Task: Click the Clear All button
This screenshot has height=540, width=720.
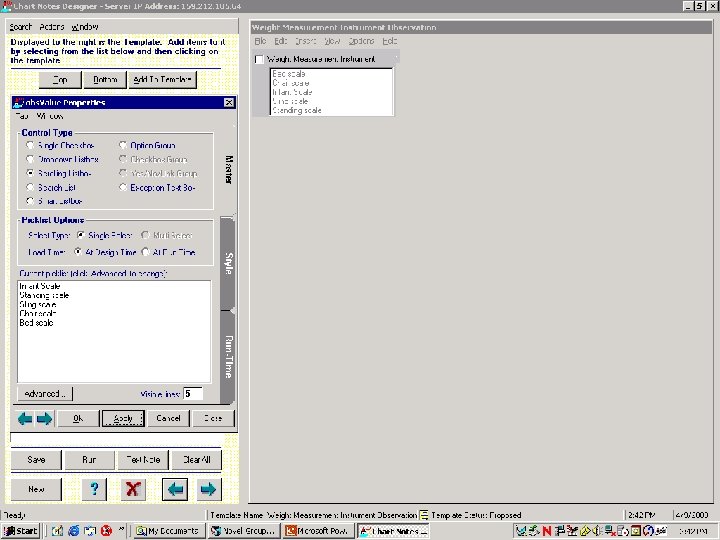Action: coord(197,460)
